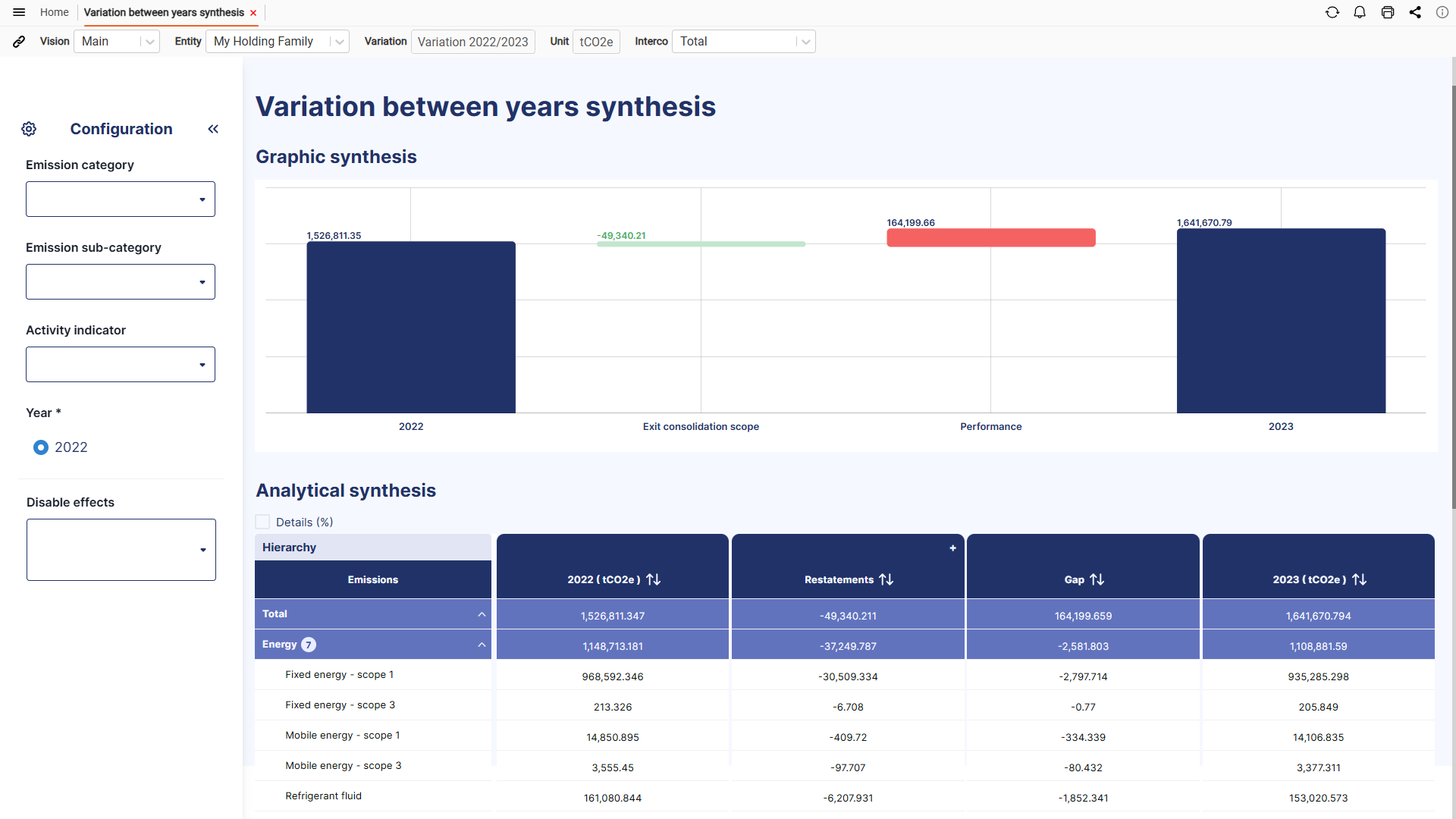Open the Emission category dropdown
The image size is (1456, 819).
(121, 199)
